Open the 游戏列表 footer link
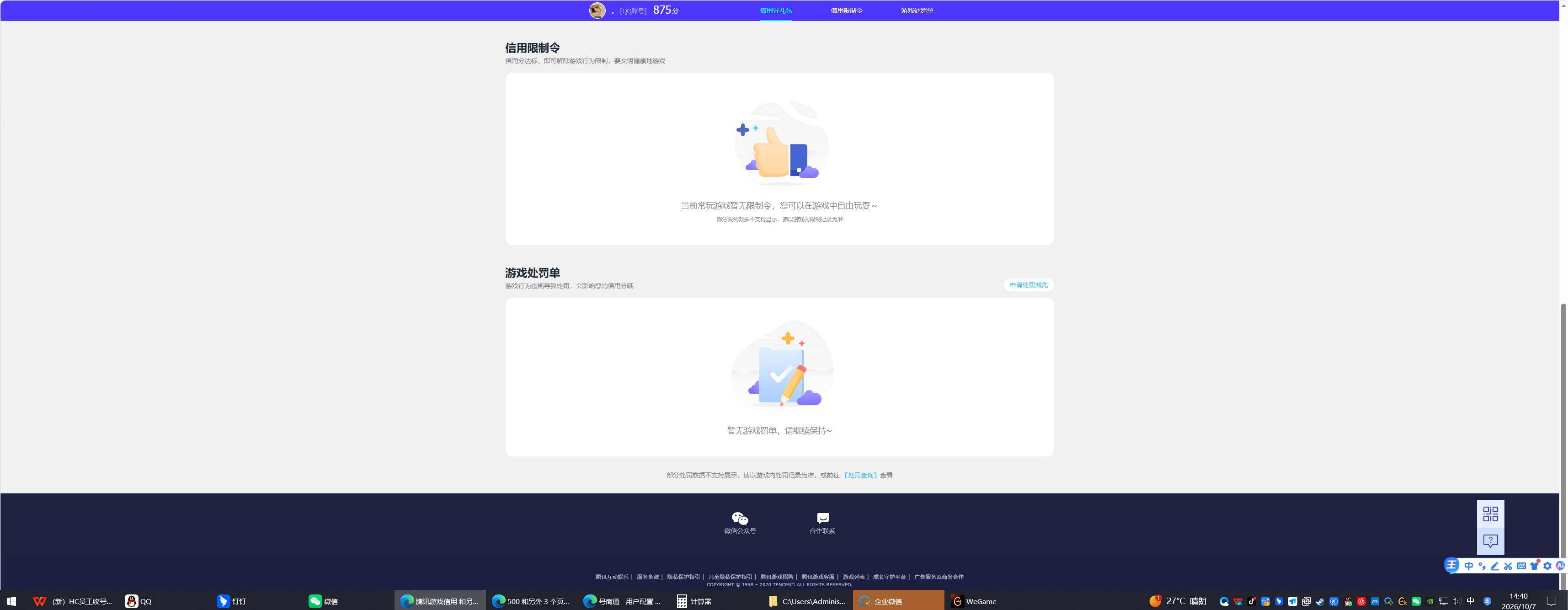Screen dimensions: 1568x610 click(x=853, y=577)
